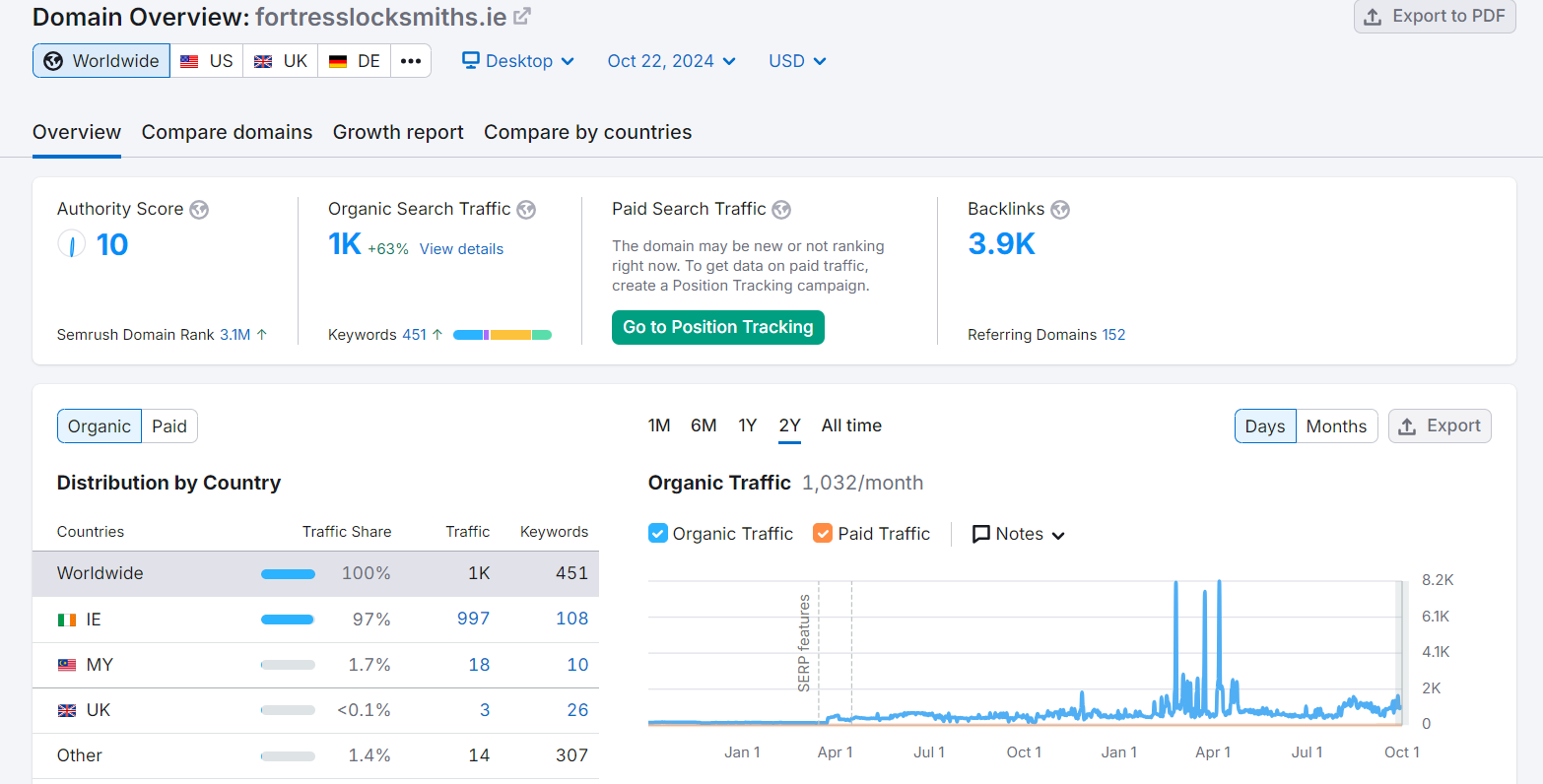Image resolution: width=1543 pixels, height=784 pixels.
Task: Open the Desktop device dropdown
Action: [x=518, y=61]
